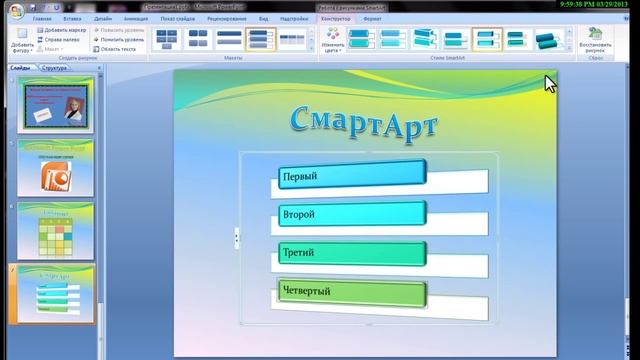Expand the text pane arrows on SmartArt frame
This screenshot has height=360, width=640.
(x=237, y=238)
